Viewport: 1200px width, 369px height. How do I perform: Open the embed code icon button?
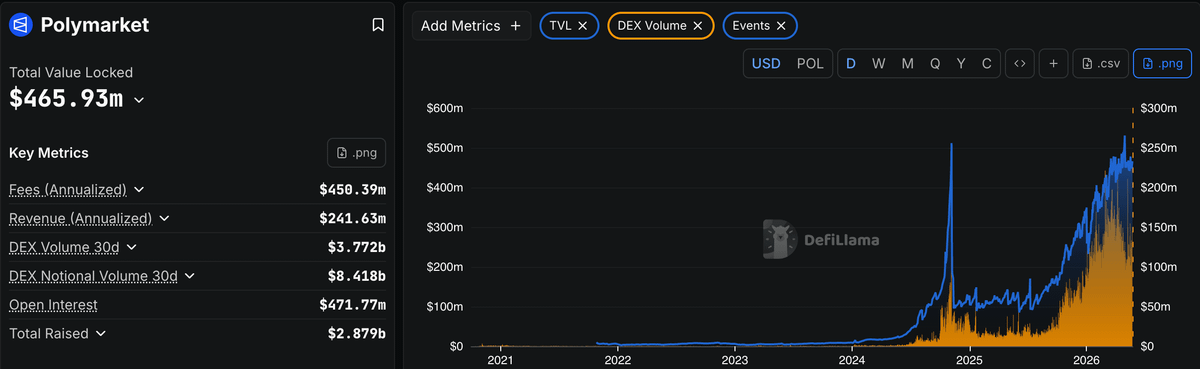[x=1019, y=64]
